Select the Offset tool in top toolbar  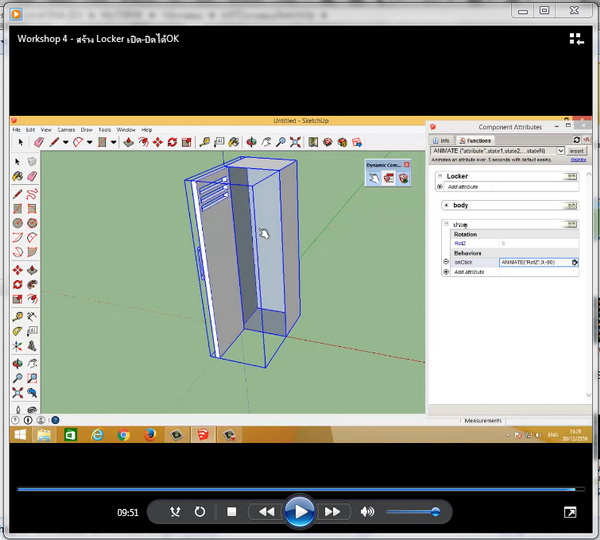tap(143, 142)
